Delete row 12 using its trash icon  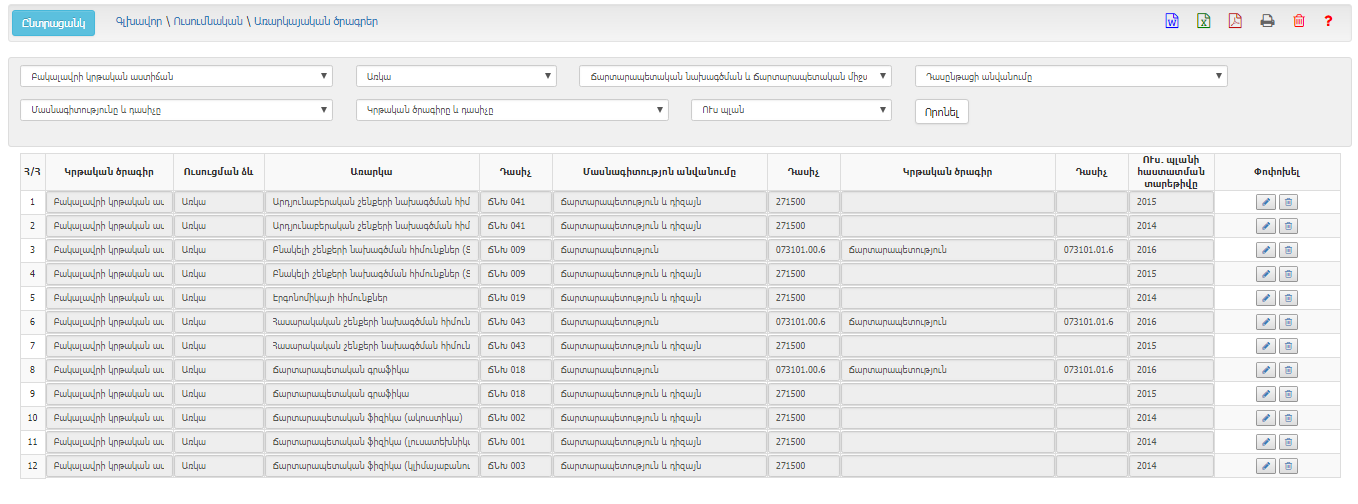point(1288,466)
